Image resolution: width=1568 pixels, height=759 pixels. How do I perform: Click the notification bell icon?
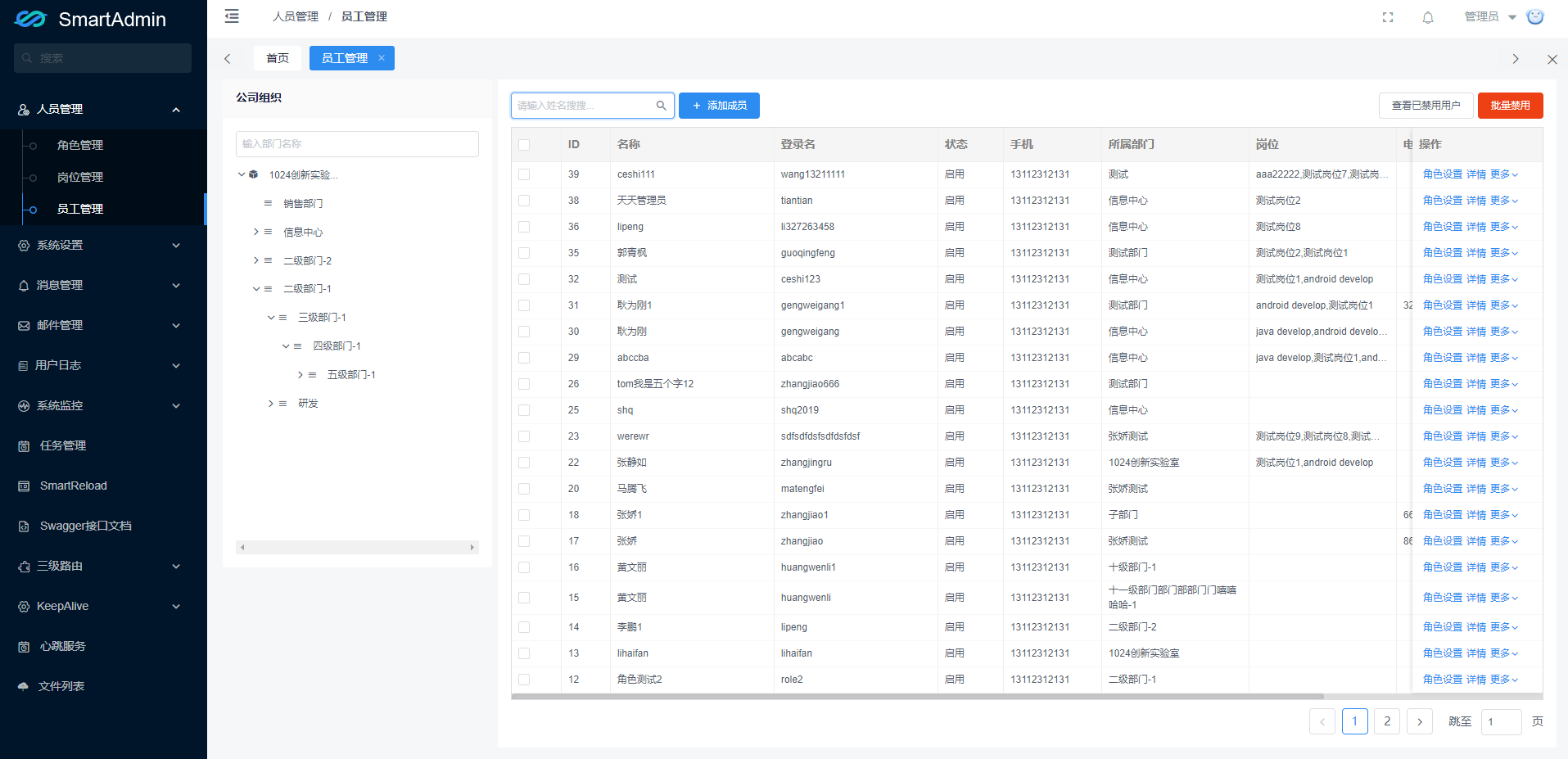tap(1428, 17)
